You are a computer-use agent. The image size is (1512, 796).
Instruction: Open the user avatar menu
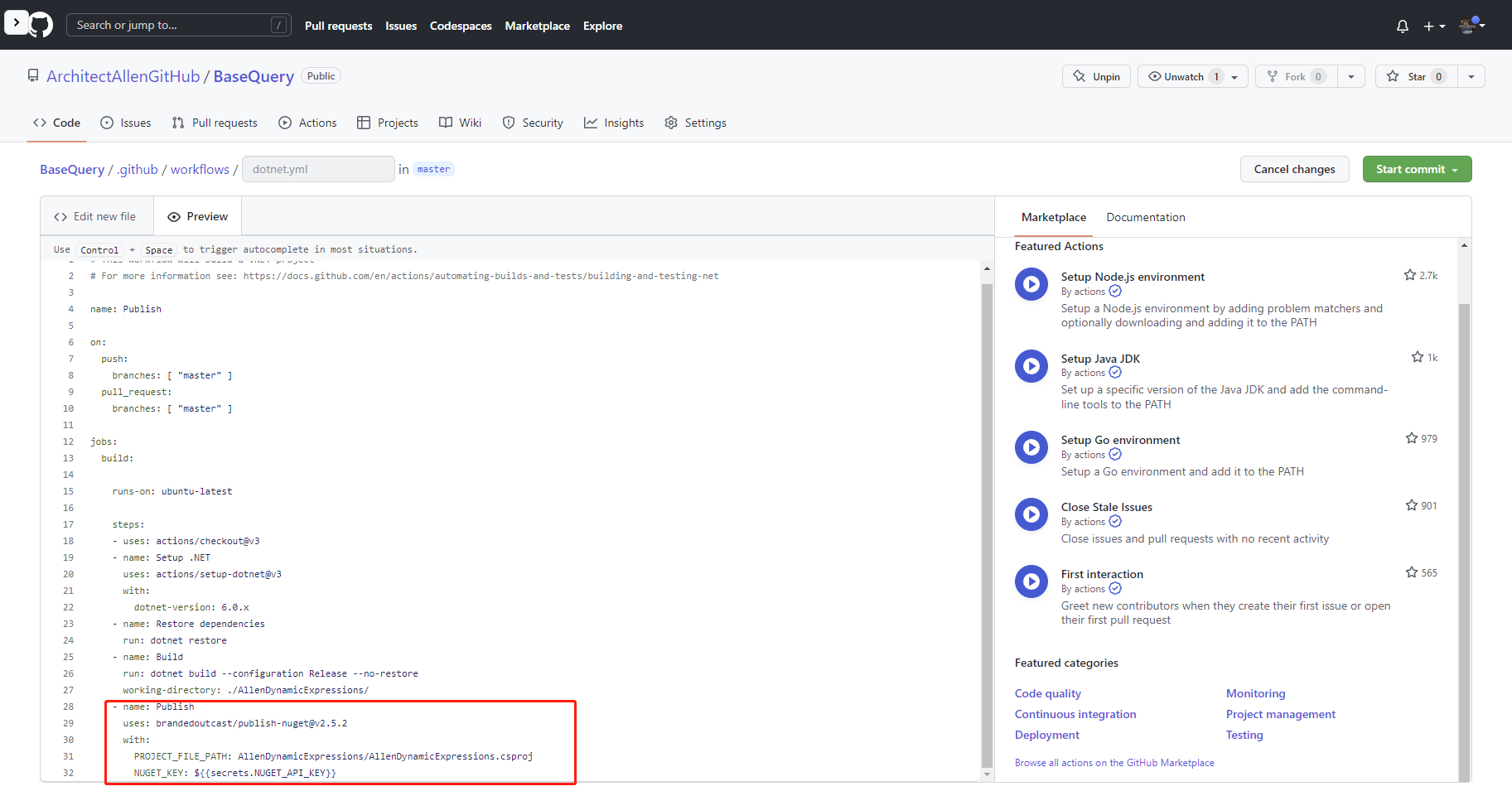pyautogui.click(x=1472, y=25)
